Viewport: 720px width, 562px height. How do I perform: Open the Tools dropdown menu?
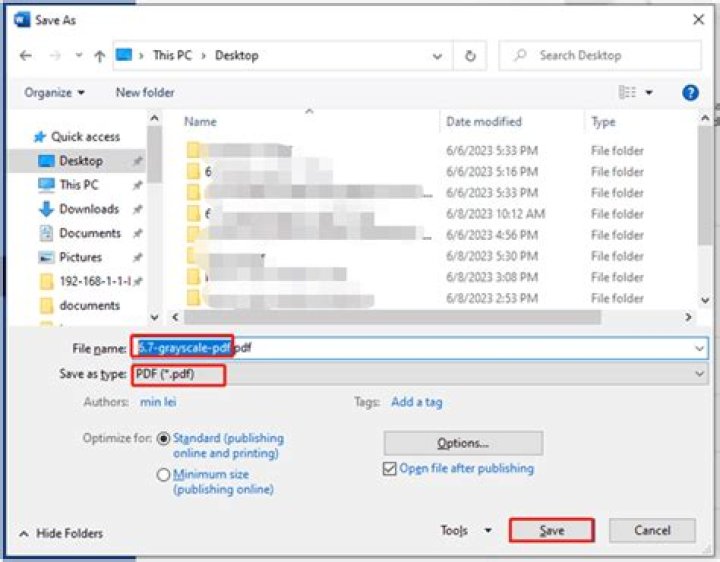(x=466, y=531)
